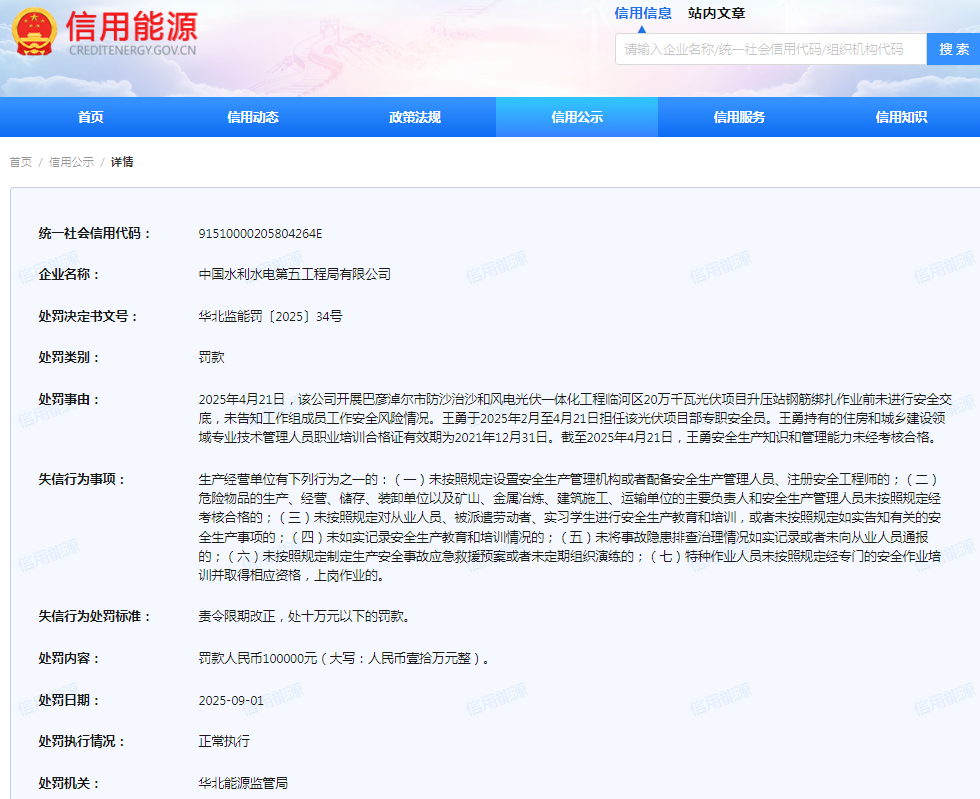Open the 信用知识 navigation item
The image size is (980, 799).
(901, 117)
